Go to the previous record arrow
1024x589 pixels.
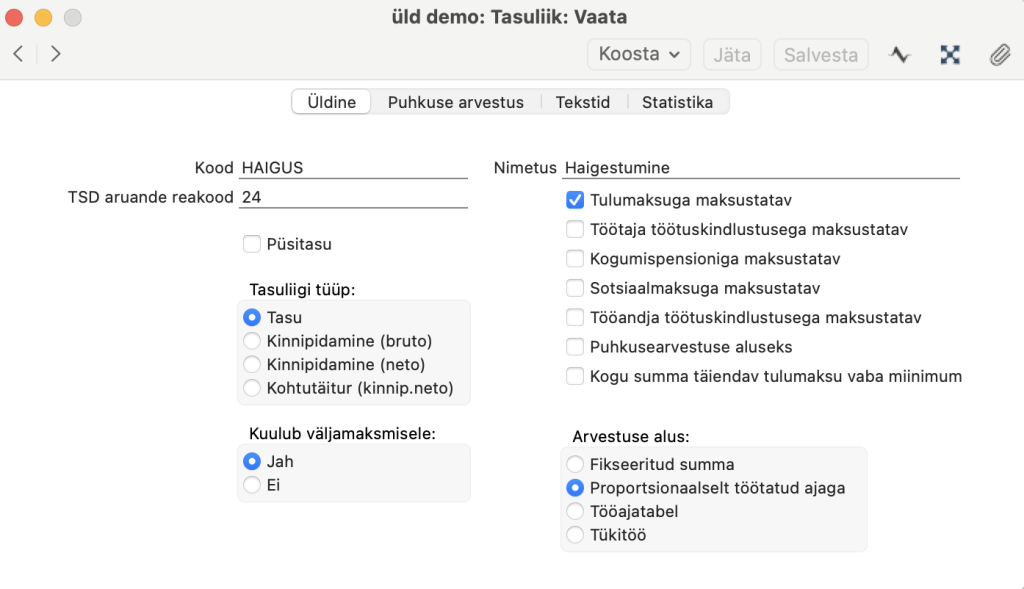[x=19, y=54]
